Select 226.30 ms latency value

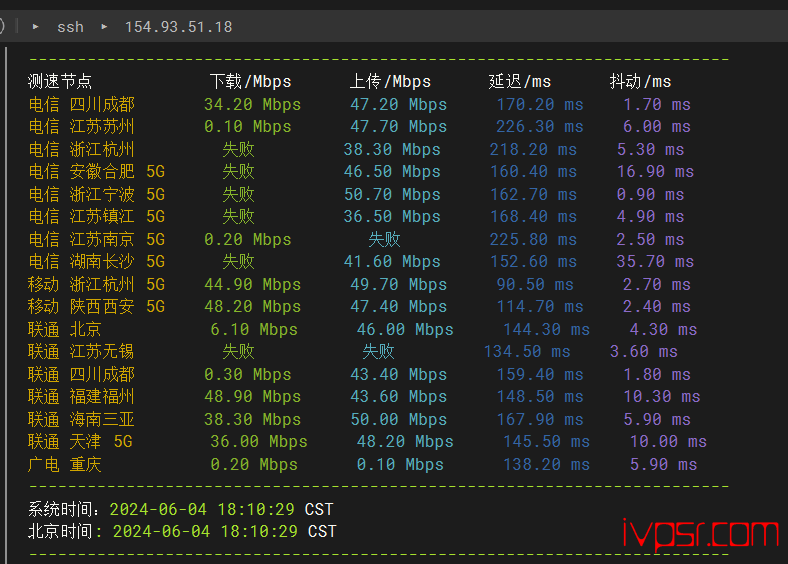click(x=540, y=127)
